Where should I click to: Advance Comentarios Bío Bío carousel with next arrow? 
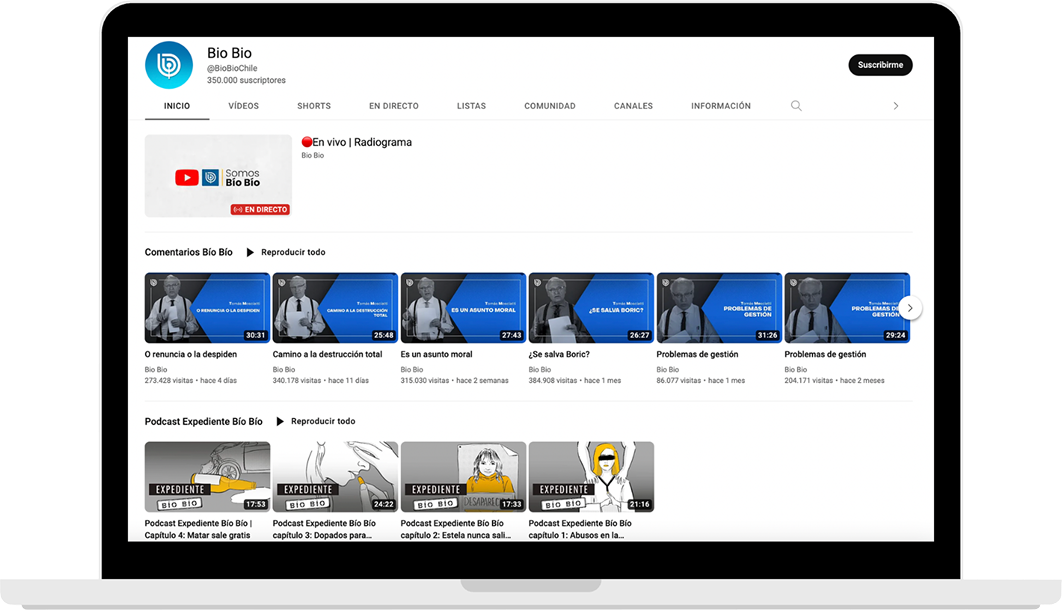(910, 308)
